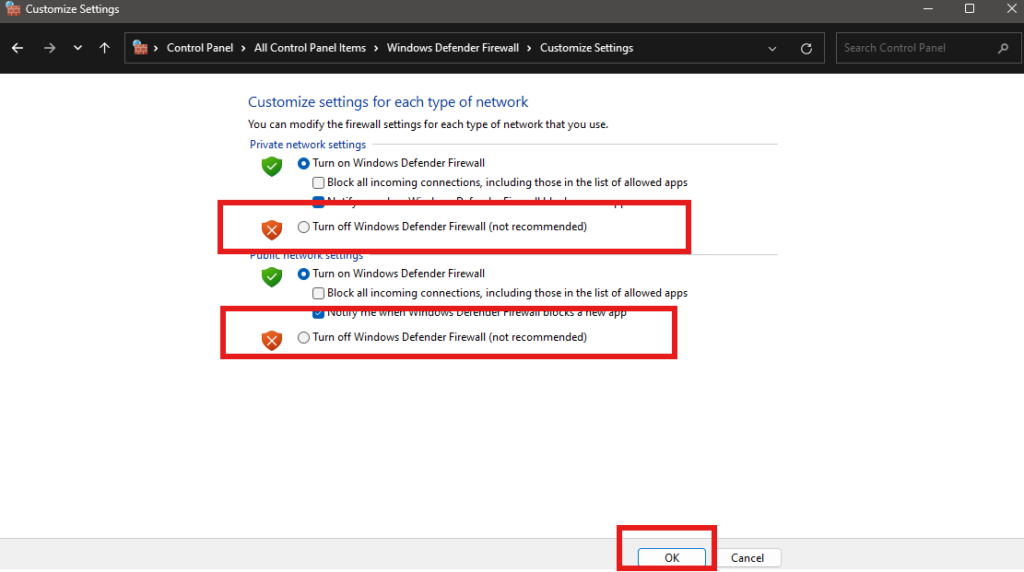Go back with the left arrow button
The image size is (1024, 572).
18,48
